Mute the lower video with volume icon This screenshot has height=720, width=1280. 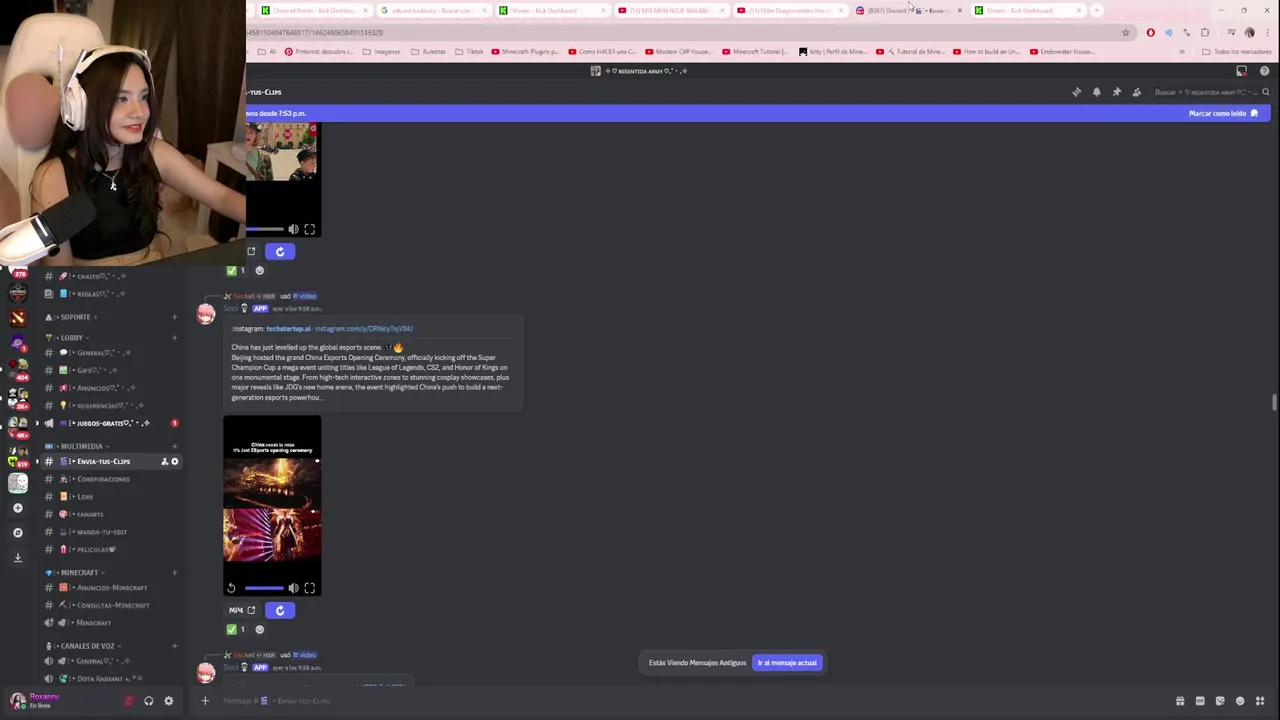tap(294, 588)
